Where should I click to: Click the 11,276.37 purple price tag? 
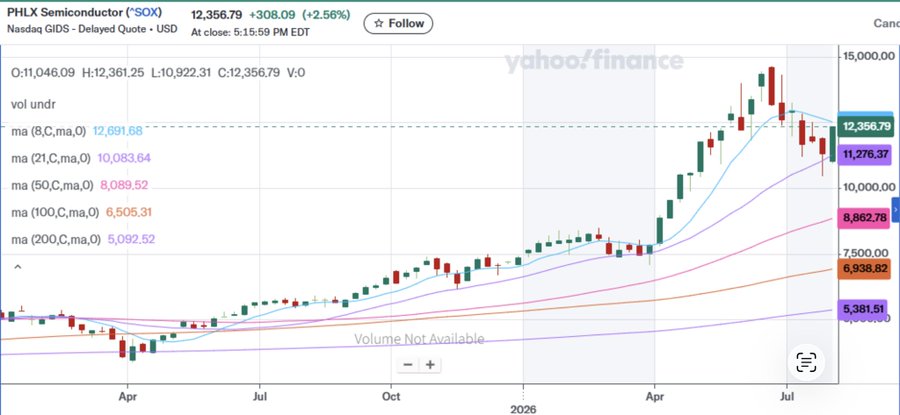tap(866, 154)
